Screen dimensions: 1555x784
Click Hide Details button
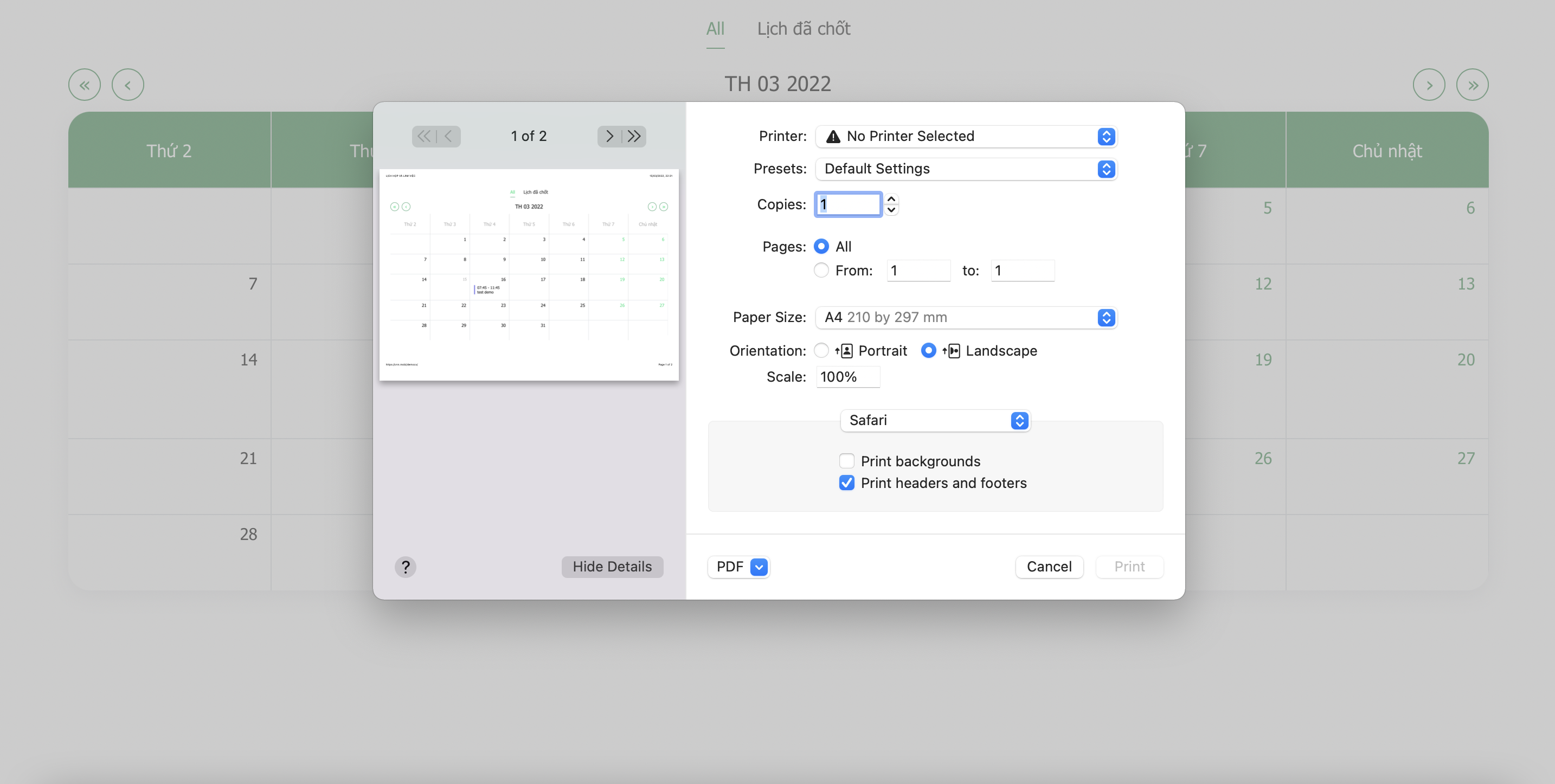(612, 567)
